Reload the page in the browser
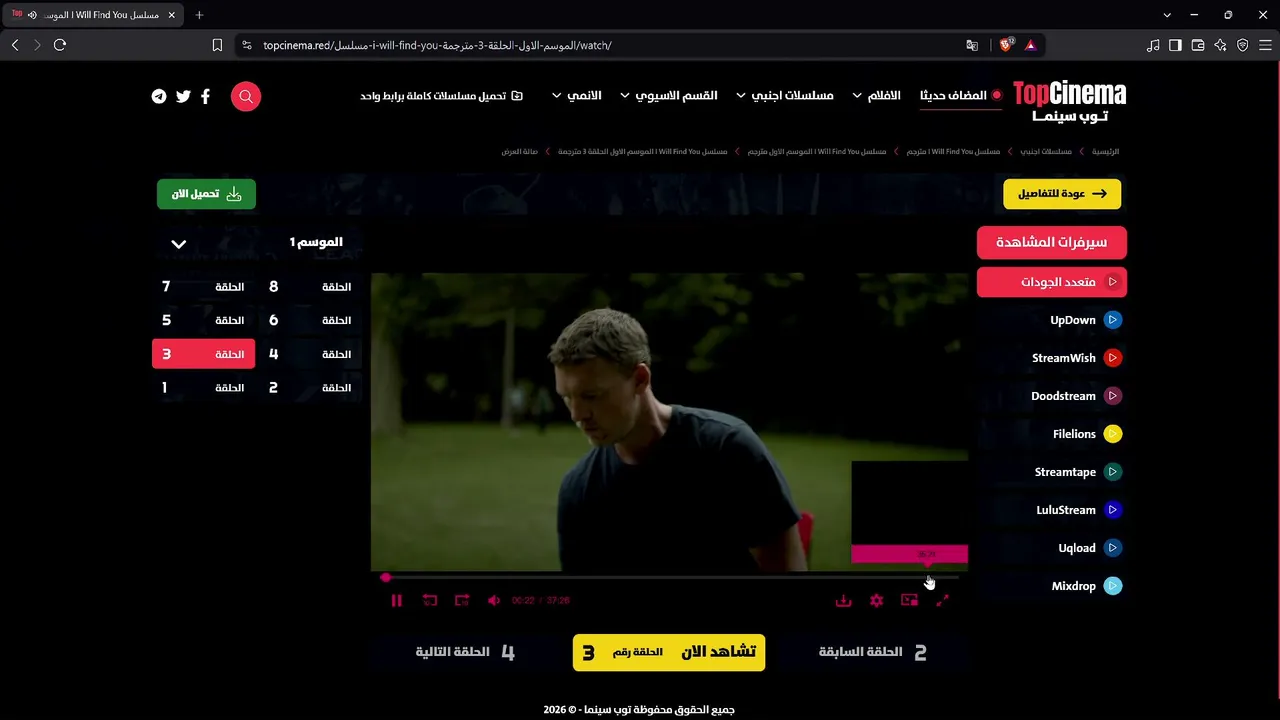 pos(60,45)
